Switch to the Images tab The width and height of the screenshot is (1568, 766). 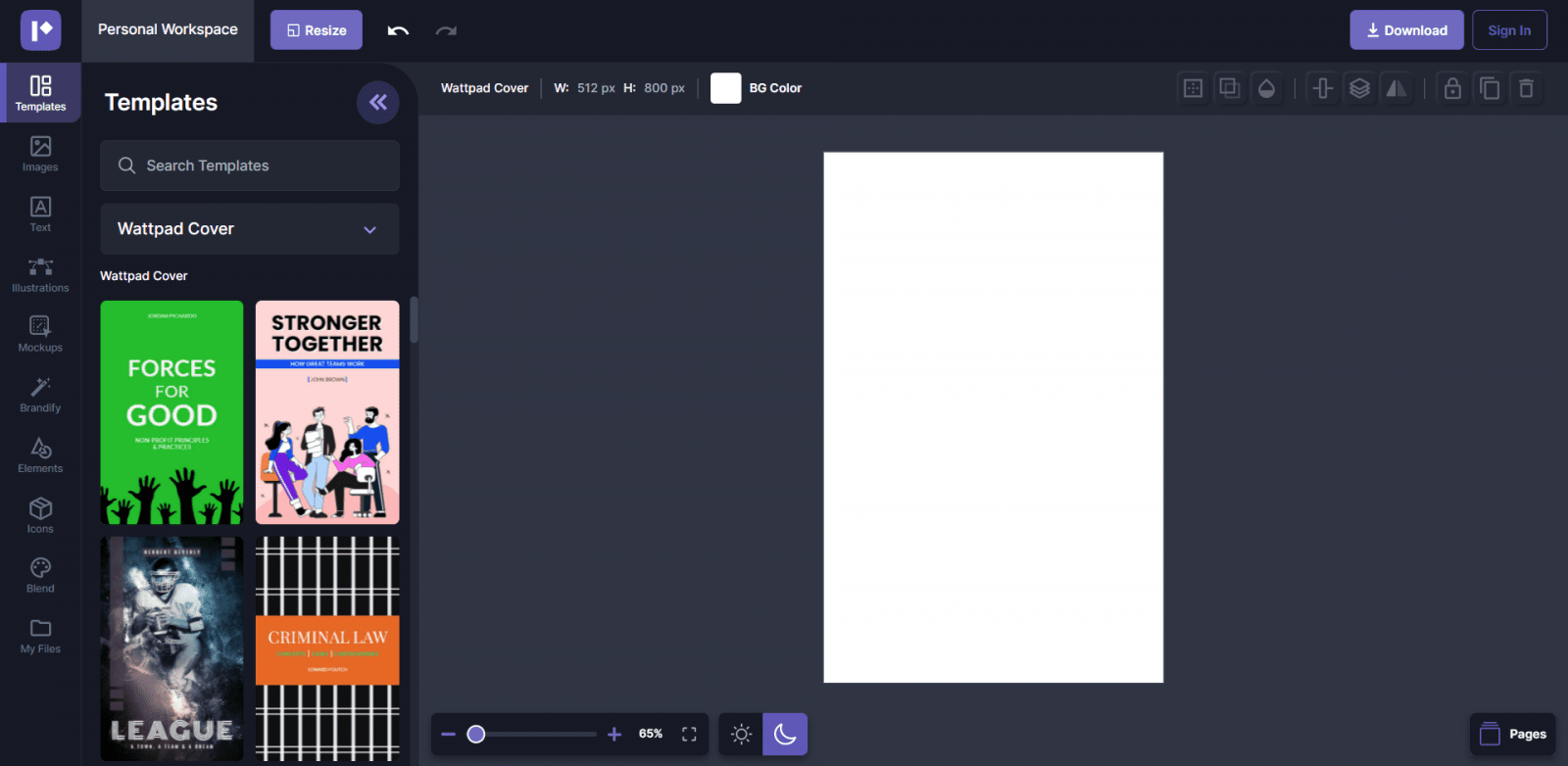[x=40, y=154]
